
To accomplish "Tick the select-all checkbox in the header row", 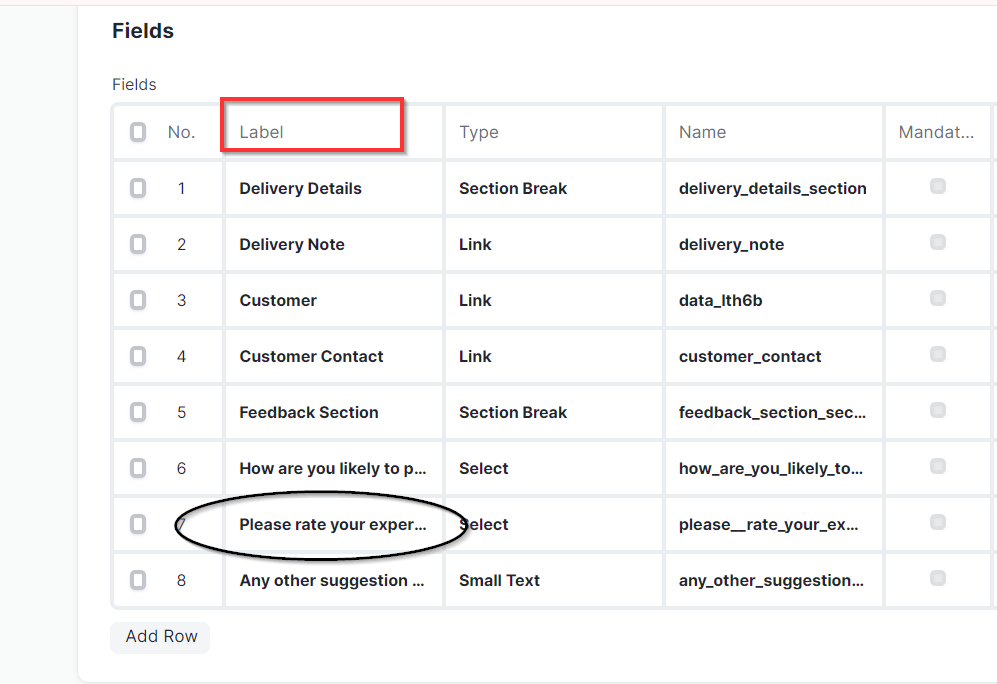I will click(x=138, y=132).
